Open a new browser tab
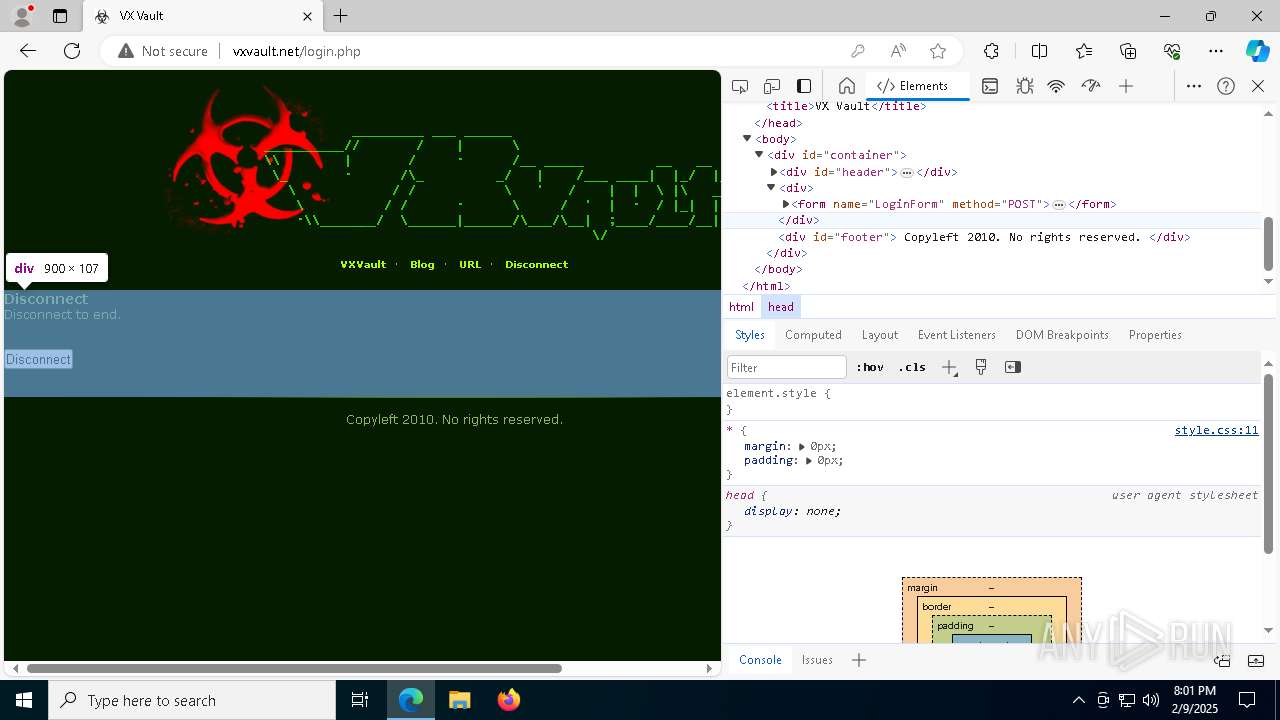This screenshot has height=720, width=1280. pos(341,16)
